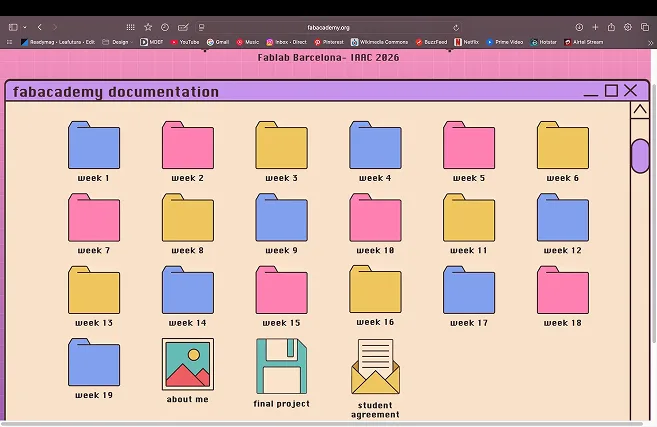Open the week 8 folder

click(x=188, y=217)
